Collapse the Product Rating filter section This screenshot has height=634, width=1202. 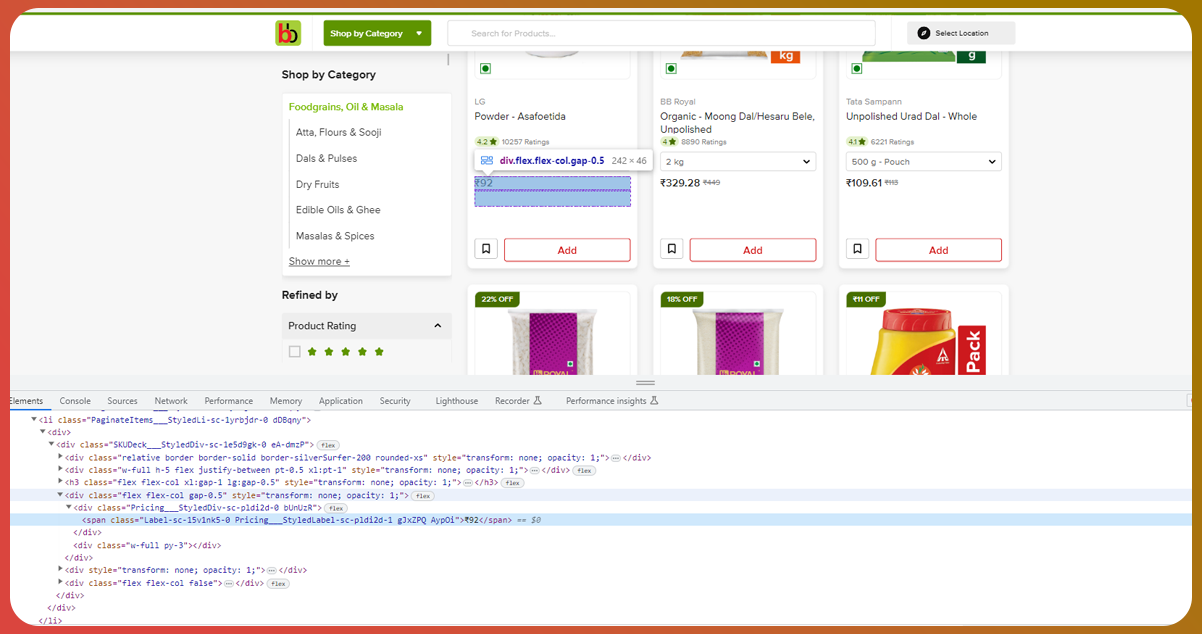coord(437,326)
